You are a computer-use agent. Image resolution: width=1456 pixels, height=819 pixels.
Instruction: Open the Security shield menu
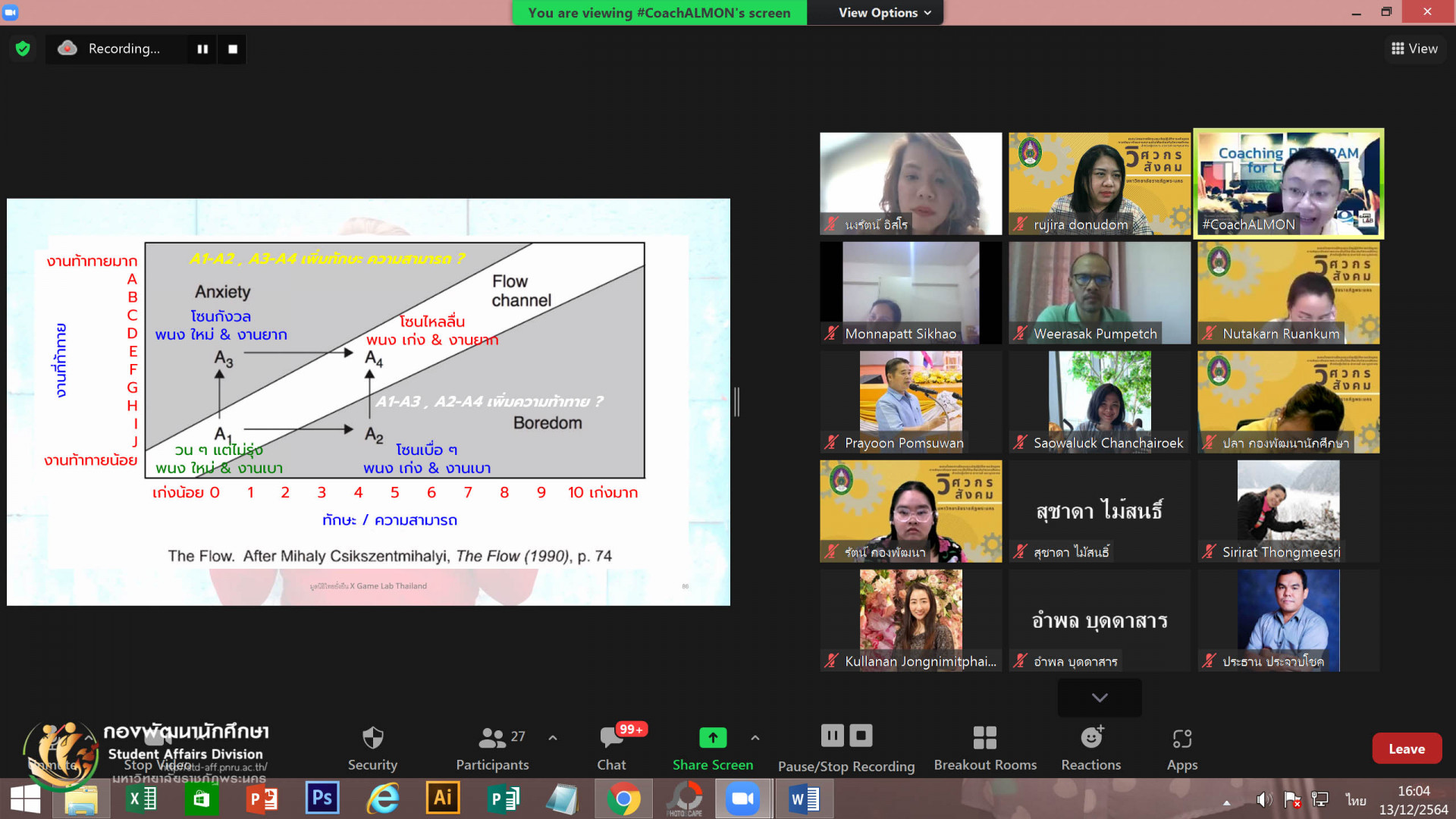pos(372,747)
